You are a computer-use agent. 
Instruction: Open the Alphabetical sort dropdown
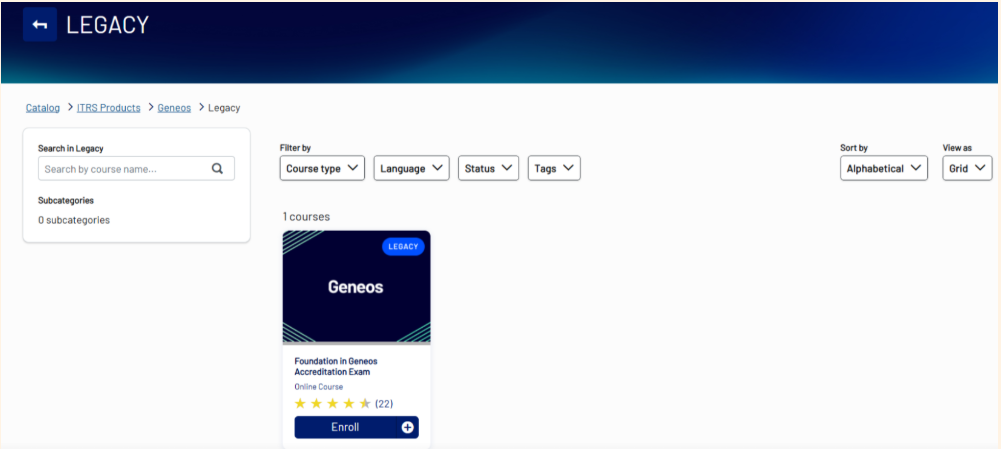tap(884, 168)
